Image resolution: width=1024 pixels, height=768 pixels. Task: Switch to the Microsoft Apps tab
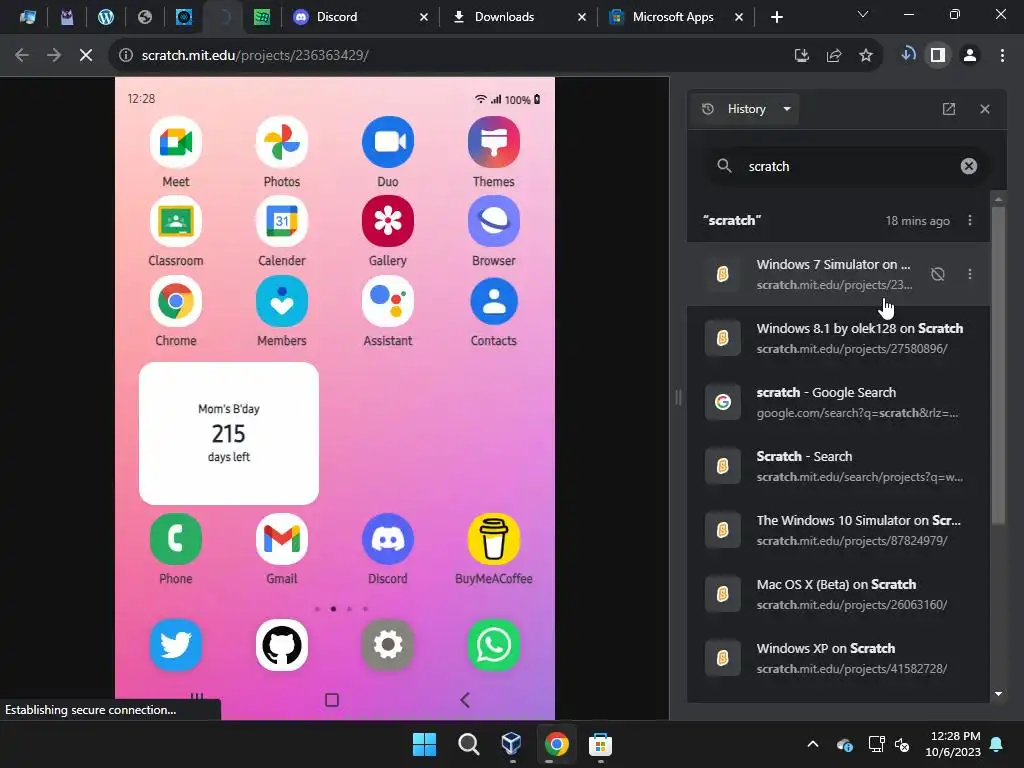(x=676, y=17)
